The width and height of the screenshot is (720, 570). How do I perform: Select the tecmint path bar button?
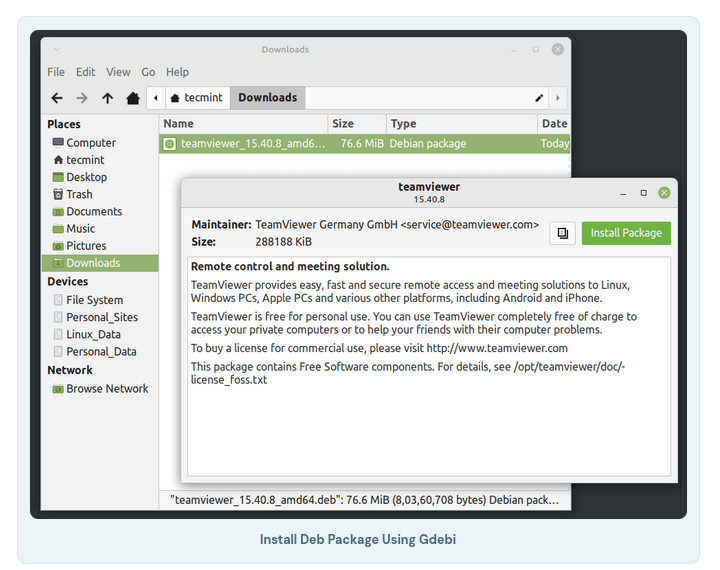tap(197, 98)
